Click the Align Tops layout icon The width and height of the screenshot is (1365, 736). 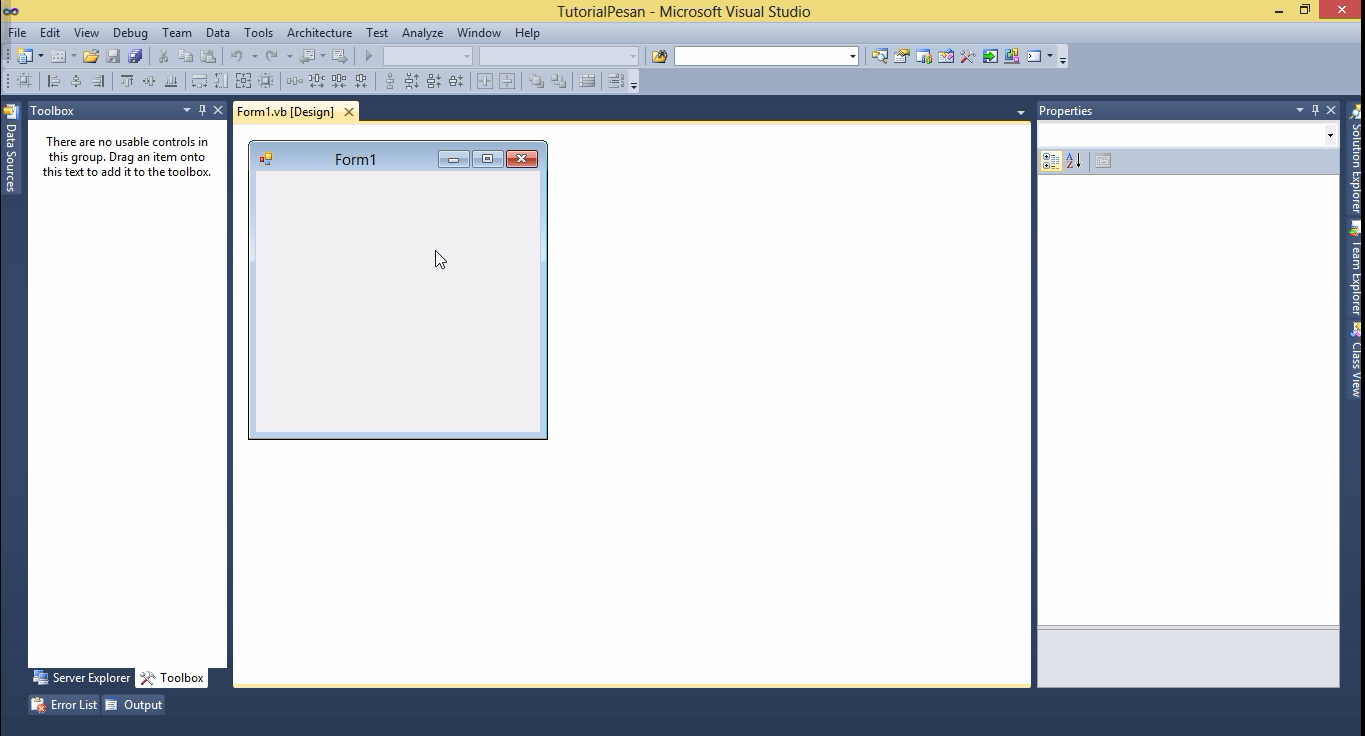click(127, 81)
